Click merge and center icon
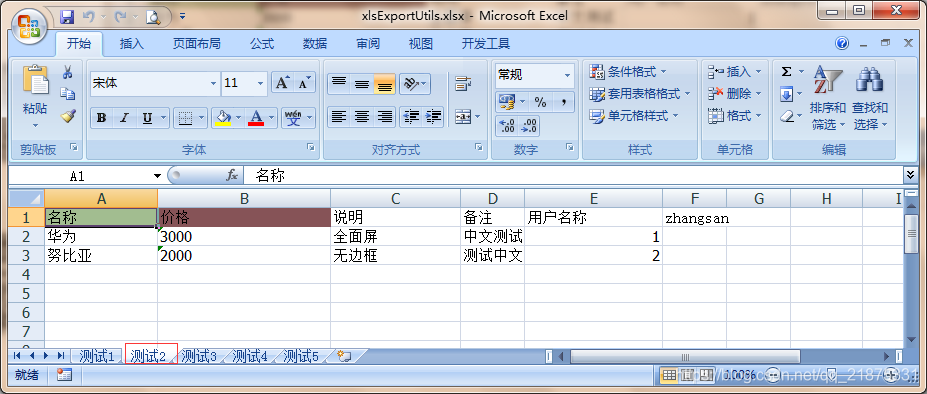This screenshot has height=394, width=927. pyautogui.click(x=463, y=117)
